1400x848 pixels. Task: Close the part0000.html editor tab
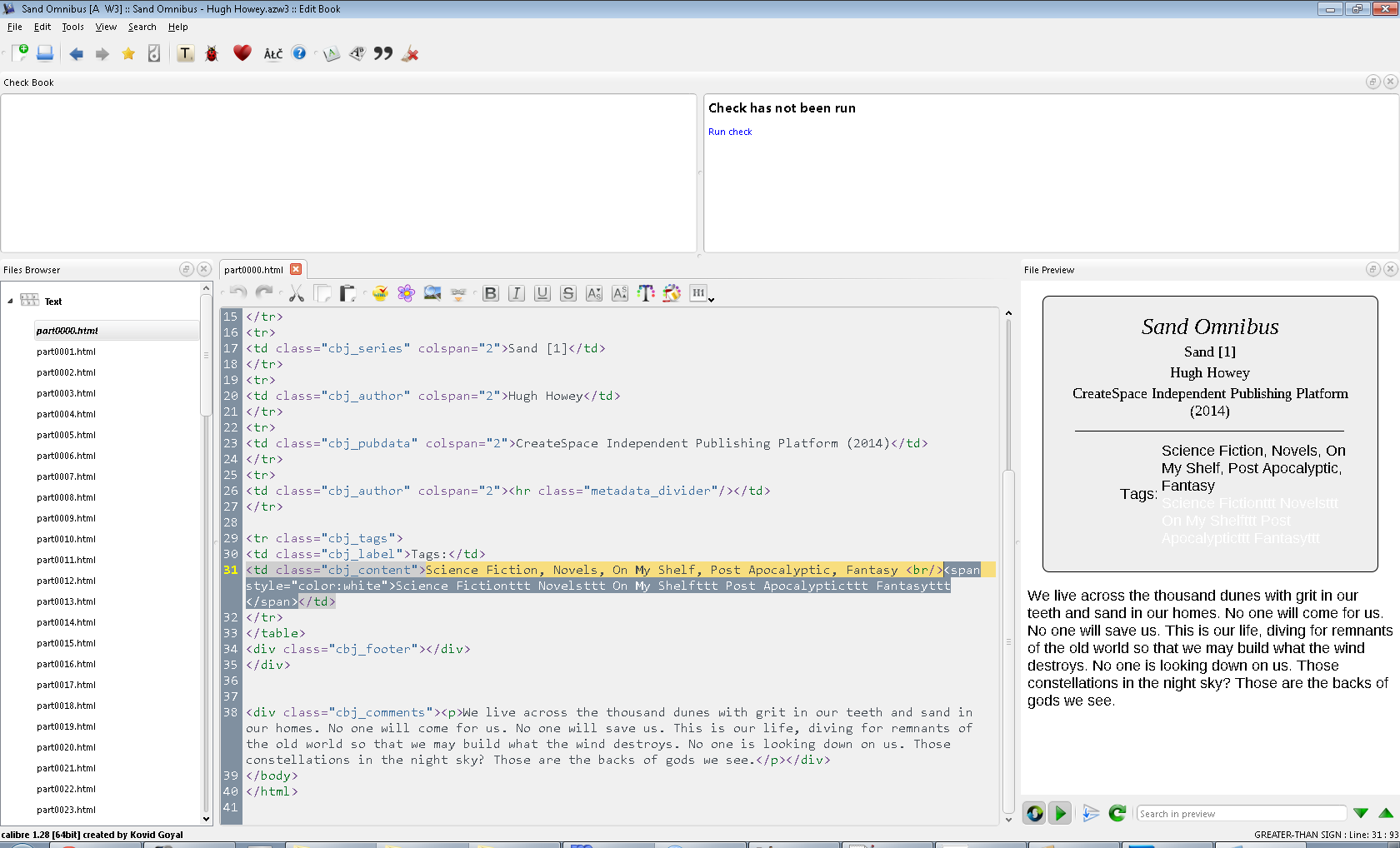pyautogui.click(x=296, y=269)
